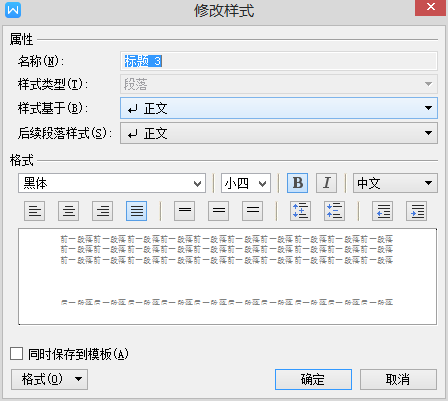Open disabled 样式类型 dropdown 段落

coord(279,84)
